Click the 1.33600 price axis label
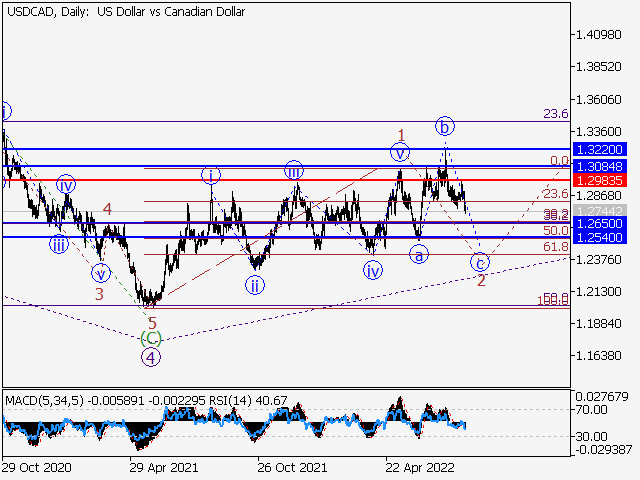The height and width of the screenshot is (480, 640). [598, 131]
